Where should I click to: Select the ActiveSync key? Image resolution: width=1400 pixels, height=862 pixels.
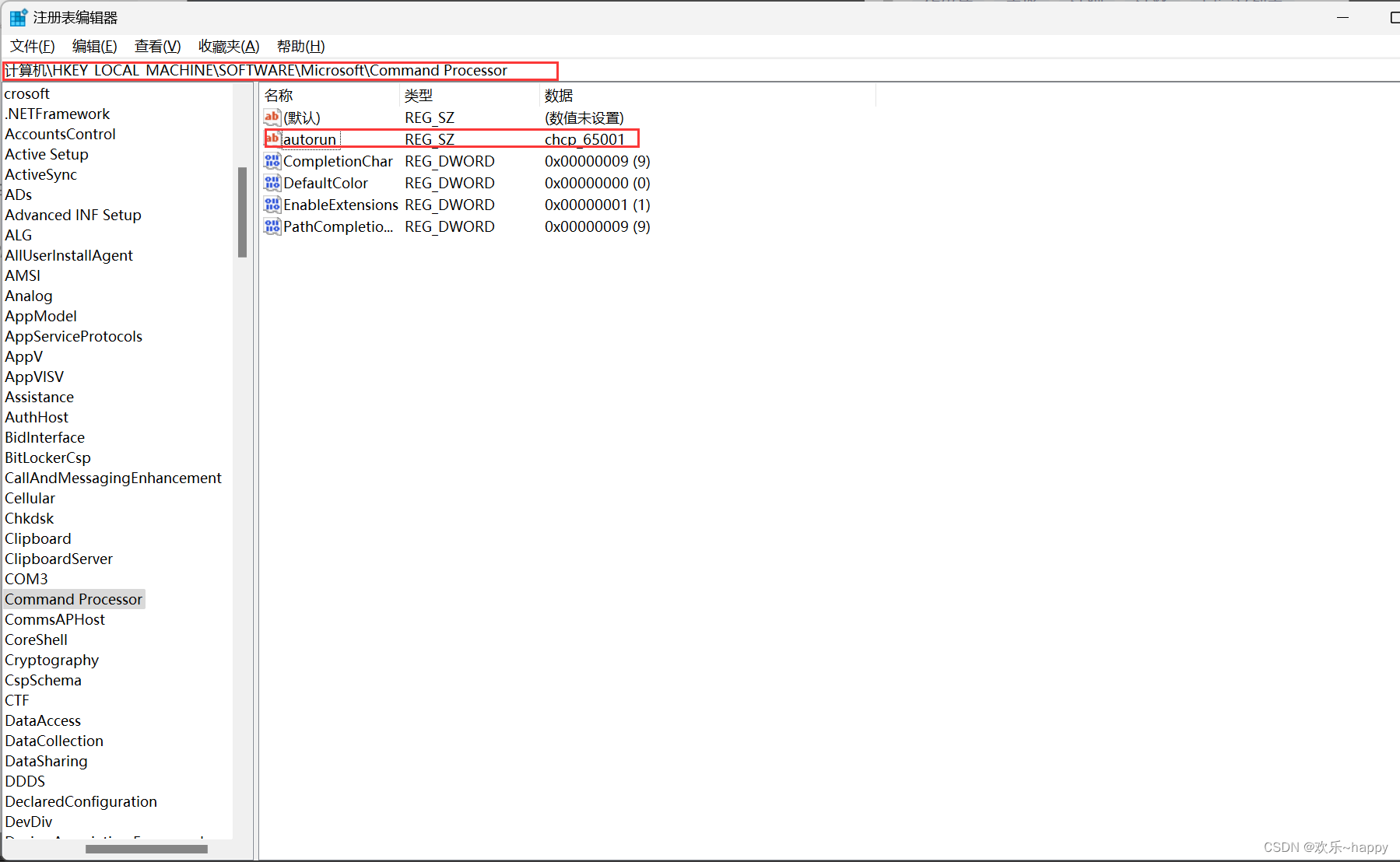40,174
